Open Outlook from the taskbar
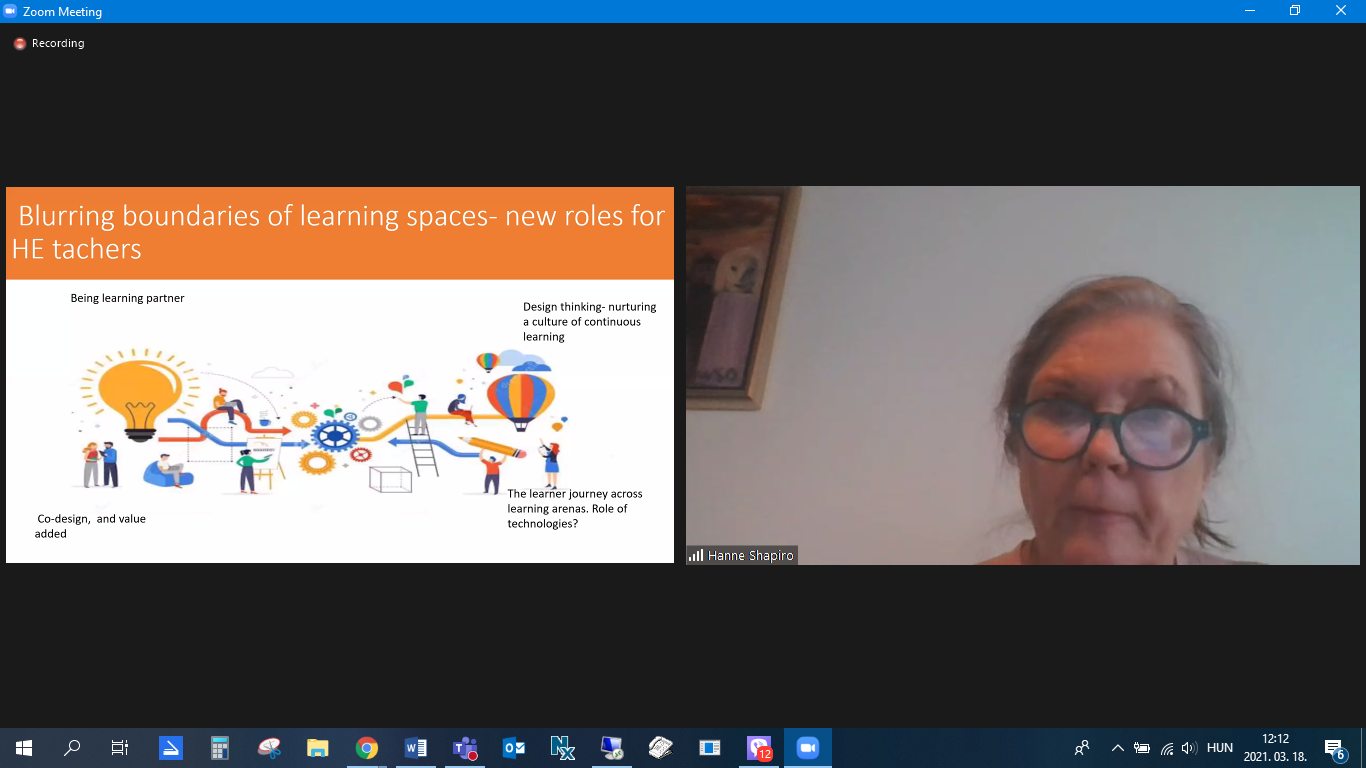The image size is (1366, 768). coord(514,748)
